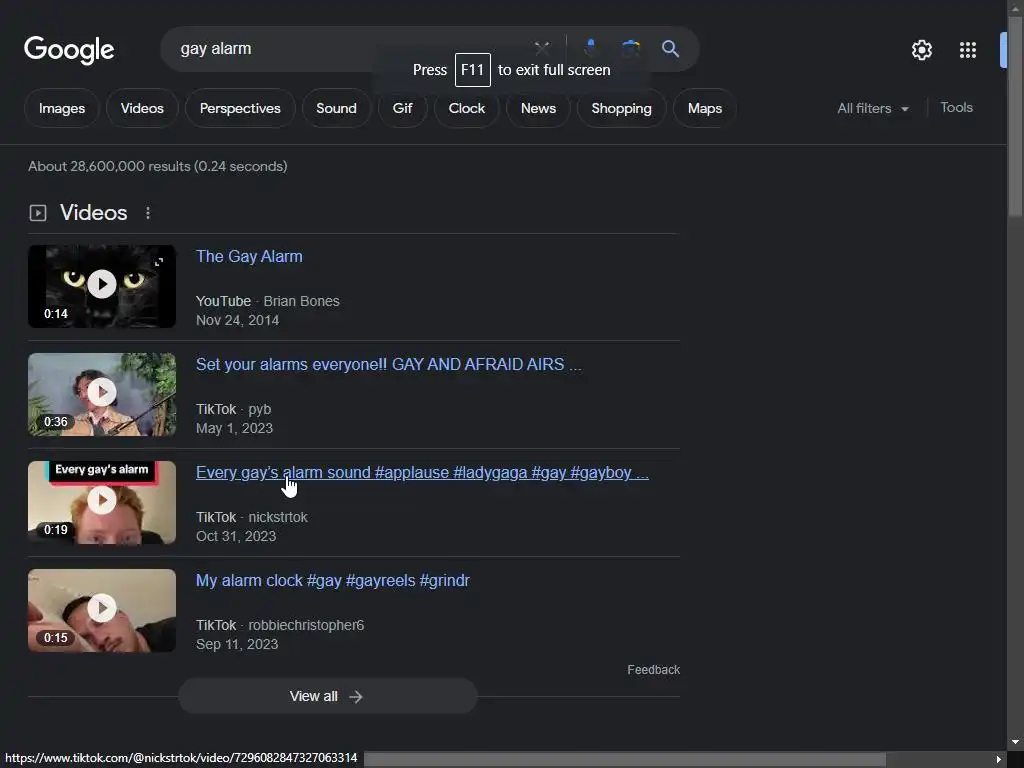Click the vertical scrollbar thumb
Viewport: 1024px width, 768px height.
pos(1015,117)
